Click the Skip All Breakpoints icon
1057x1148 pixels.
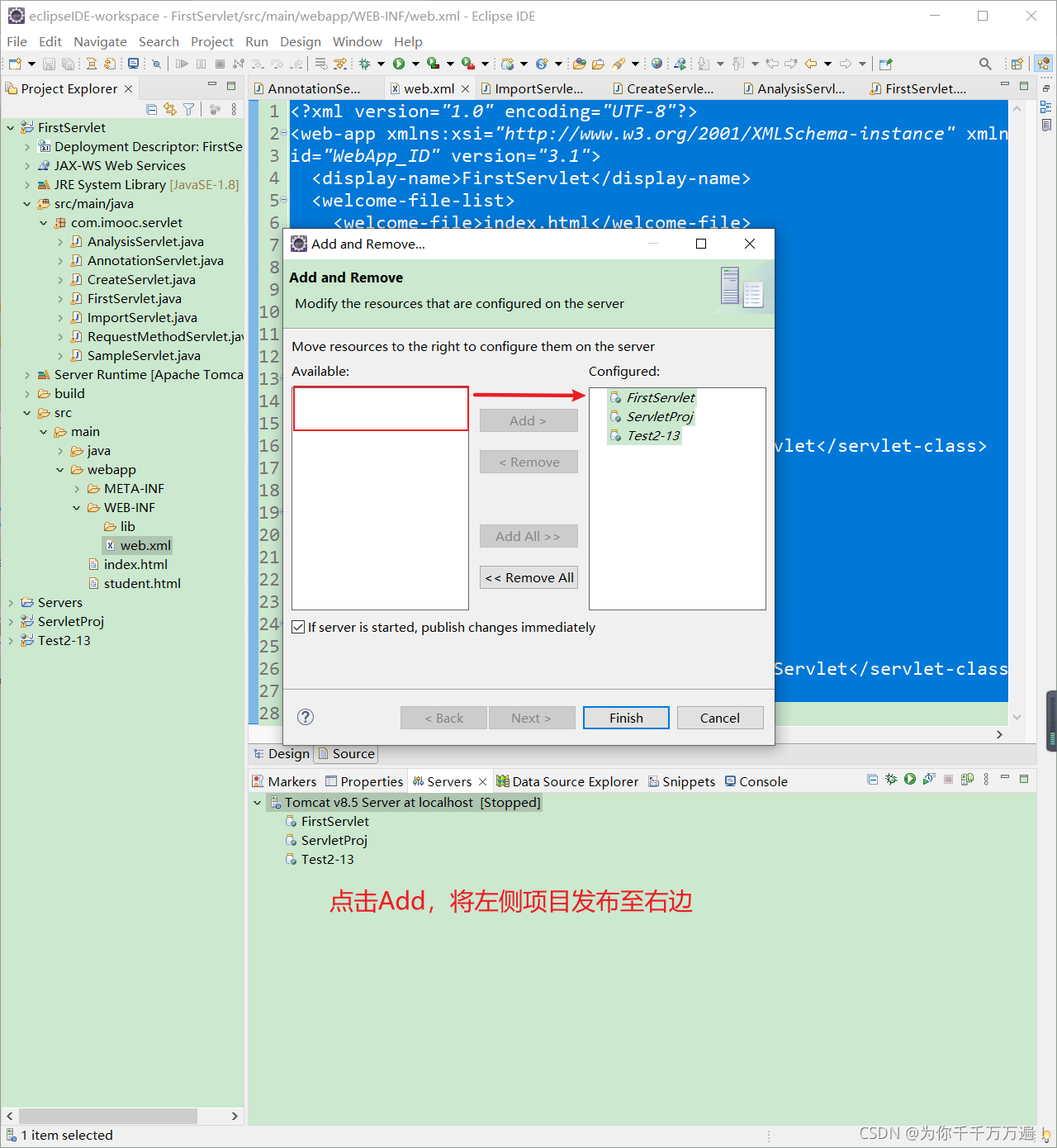(156, 64)
